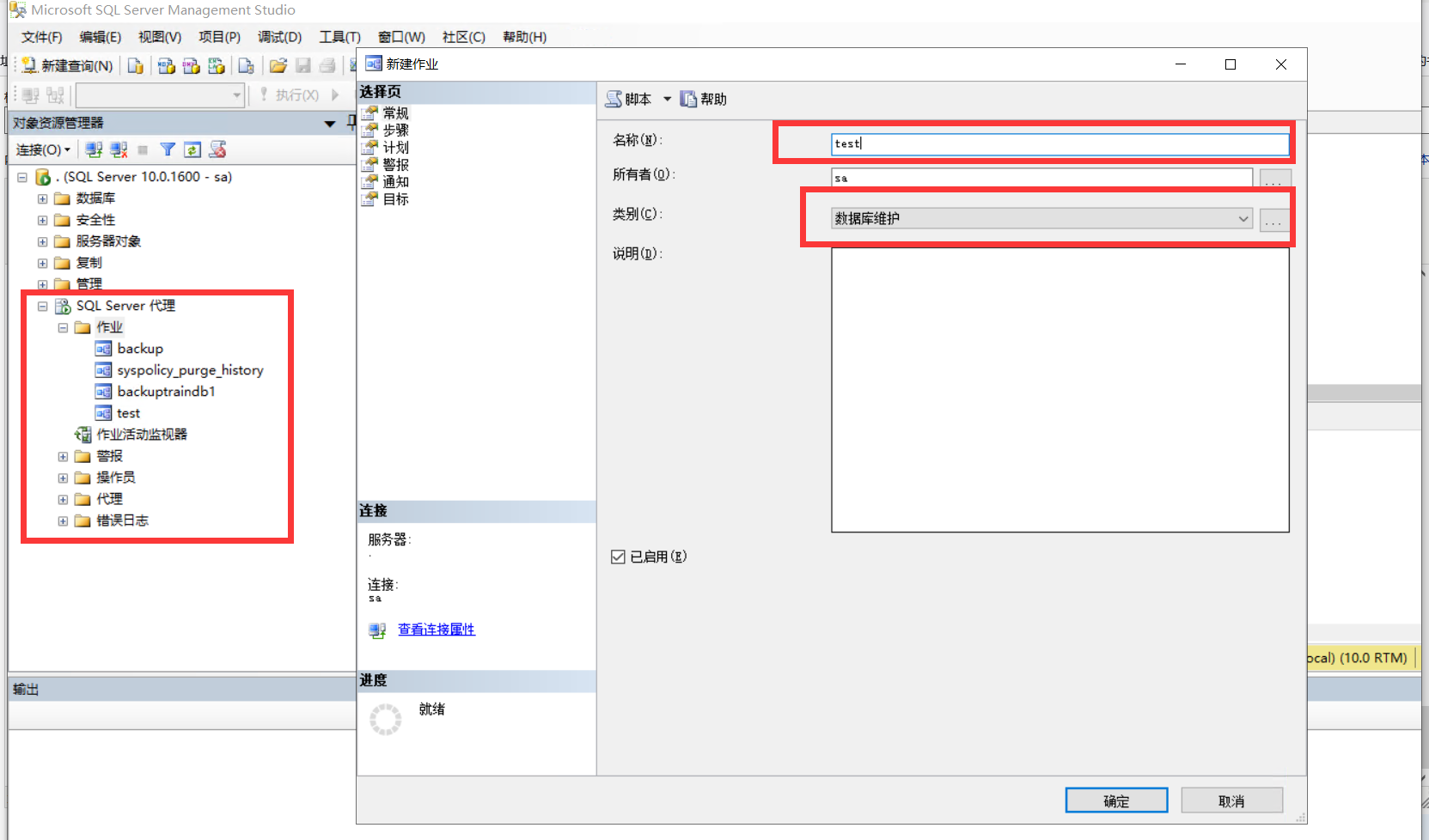Image resolution: width=1429 pixels, height=840 pixels.
Task: Open the database selector combo box
Action: [160, 94]
